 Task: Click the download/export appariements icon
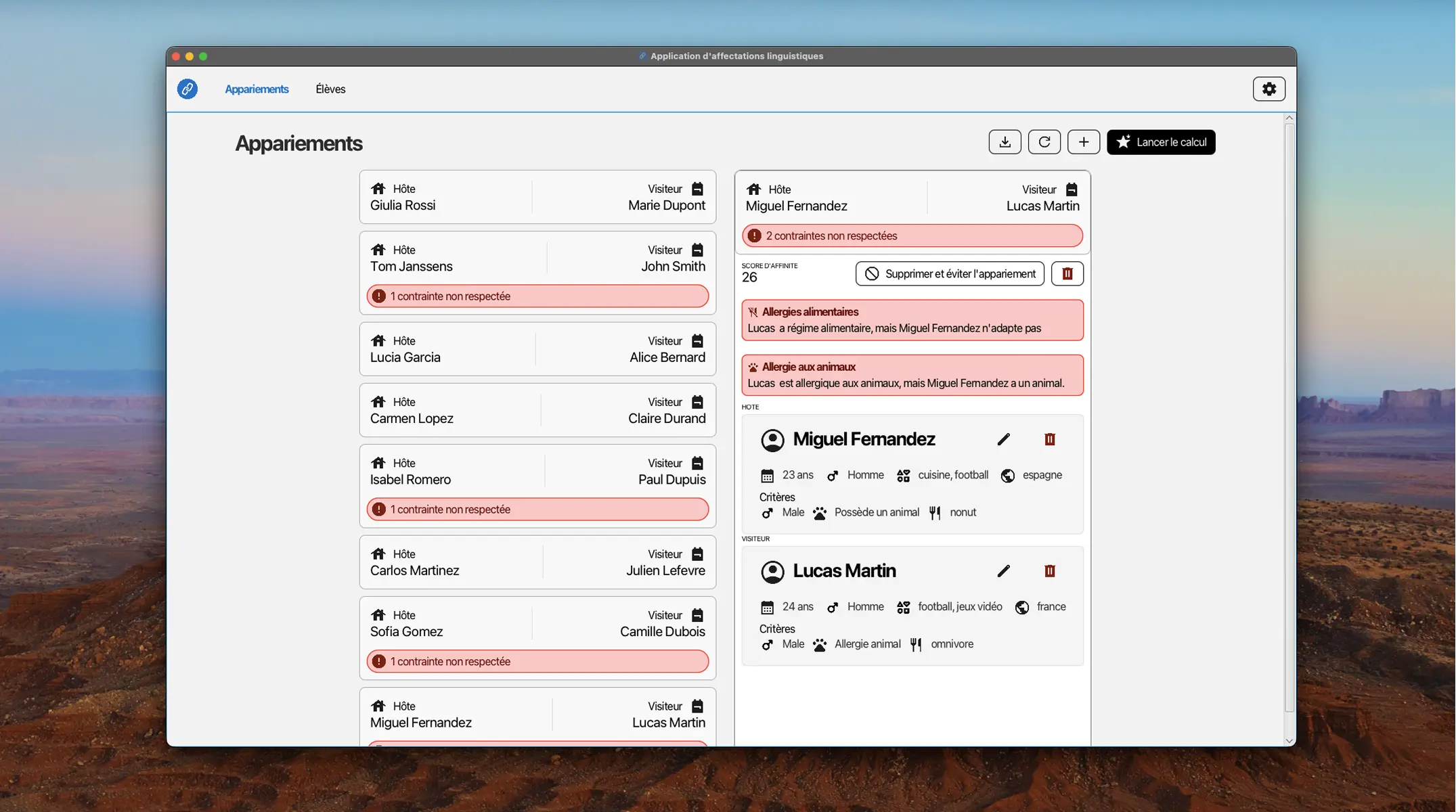pyautogui.click(x=1005, y=141)
